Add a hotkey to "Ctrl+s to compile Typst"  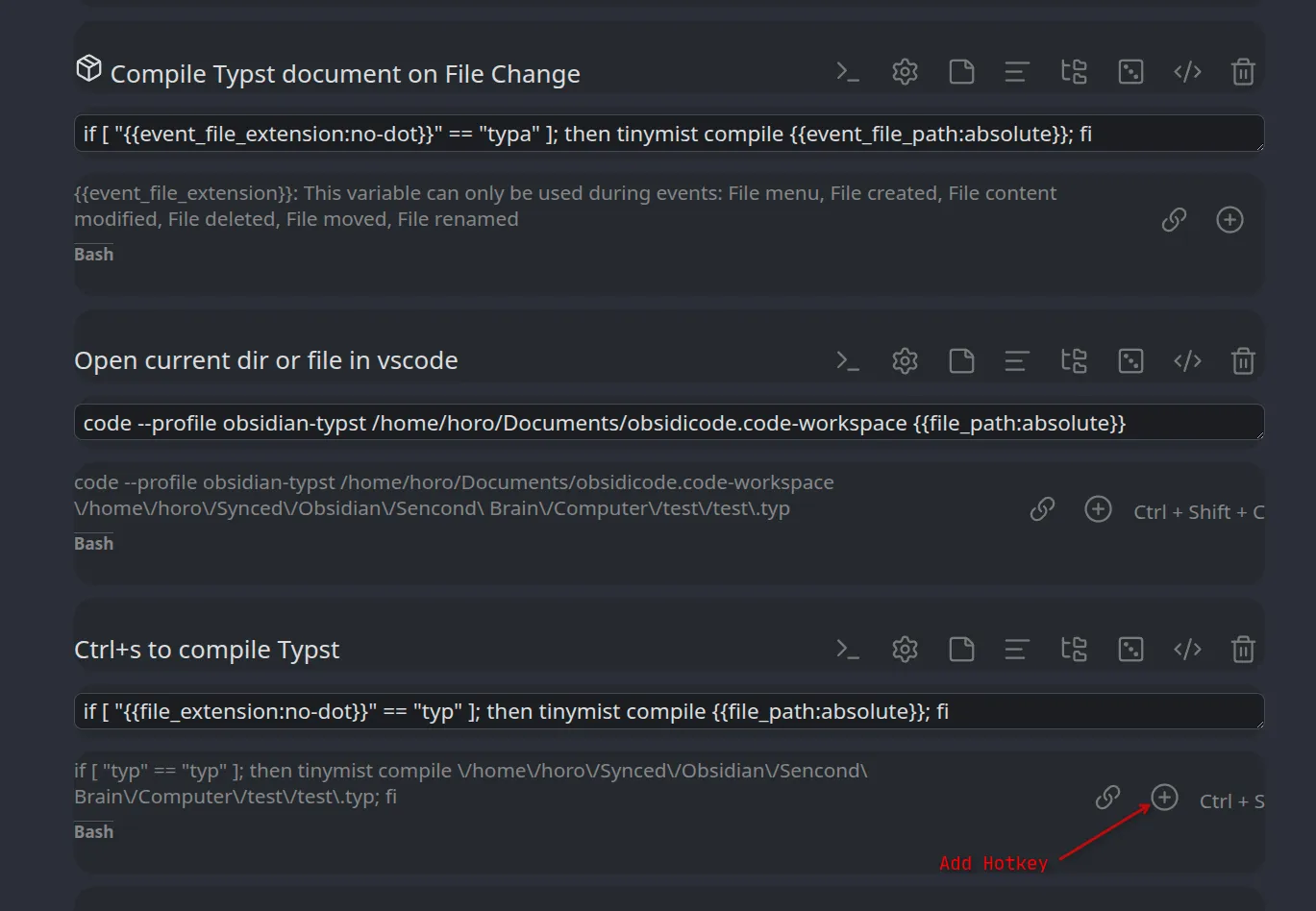pos(1164,798)
